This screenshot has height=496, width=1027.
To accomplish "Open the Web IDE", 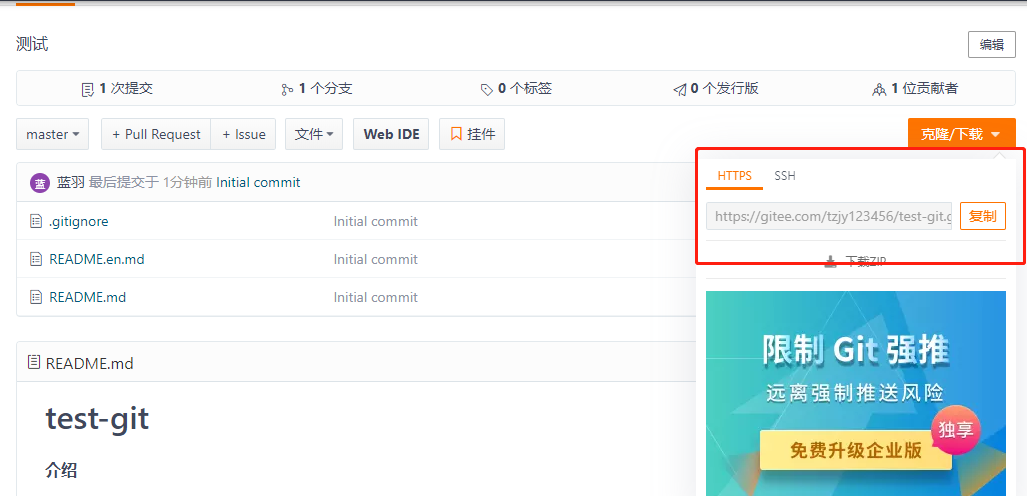I will tap(391, 134).
